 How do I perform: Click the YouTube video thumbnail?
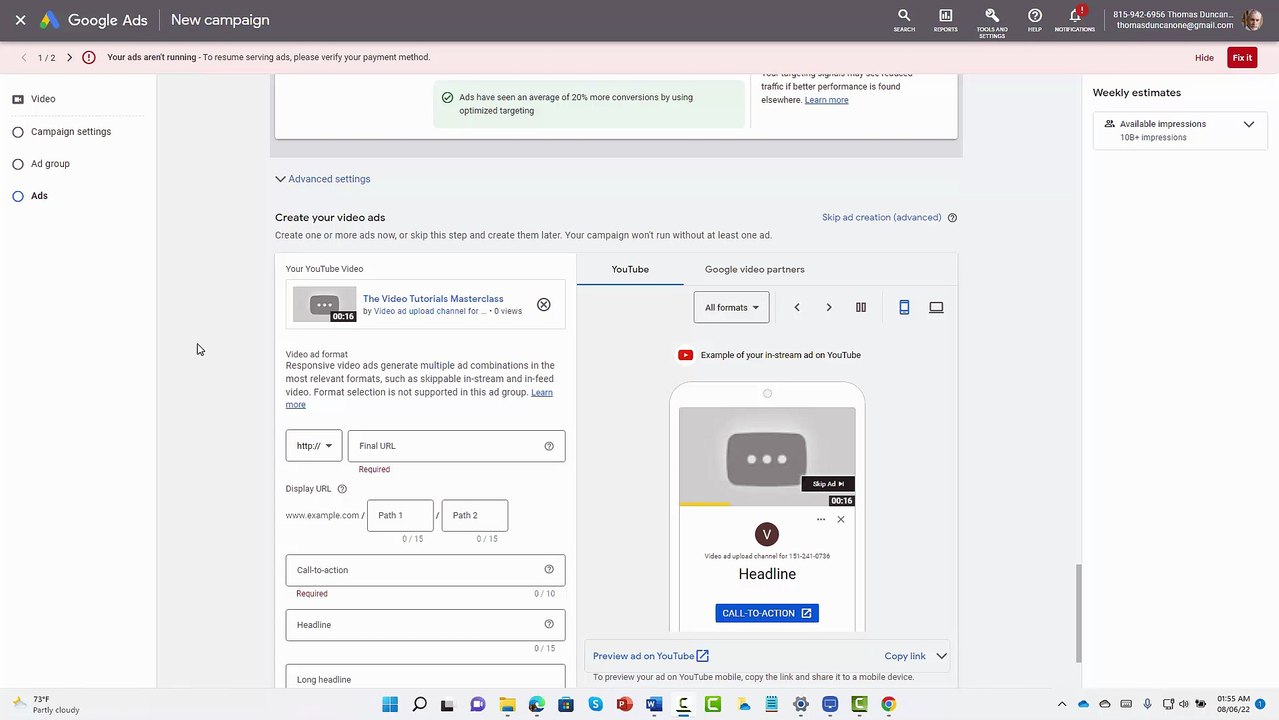[324, 304]
